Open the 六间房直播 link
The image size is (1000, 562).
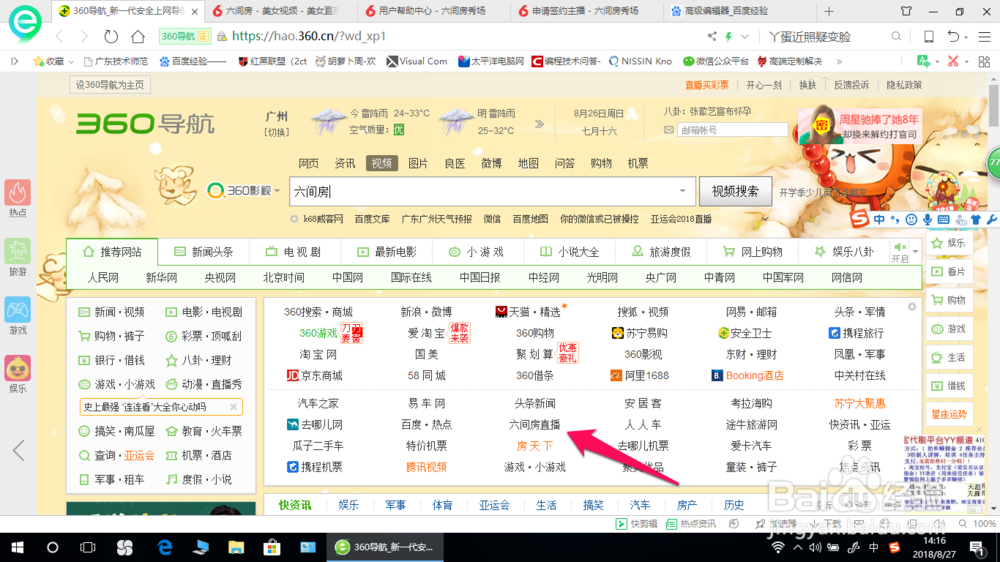tap(534, 424)
